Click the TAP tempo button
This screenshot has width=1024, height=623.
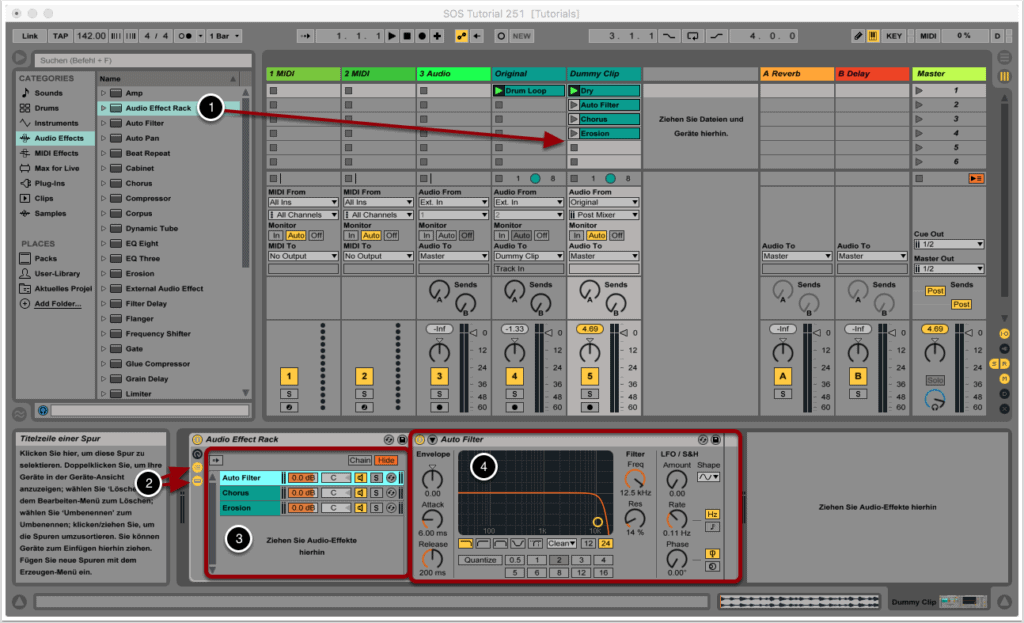60,36
